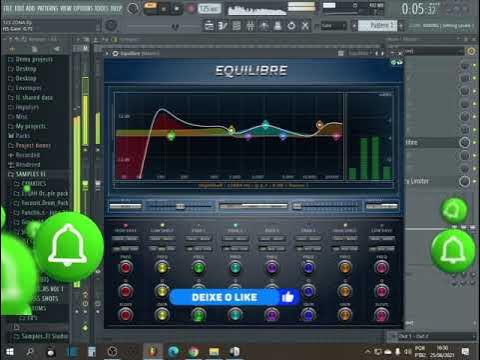Viewport: 480px width, 360px height.
Task: Open the Pattern 1 selector
Action: (x=378, y=26)
